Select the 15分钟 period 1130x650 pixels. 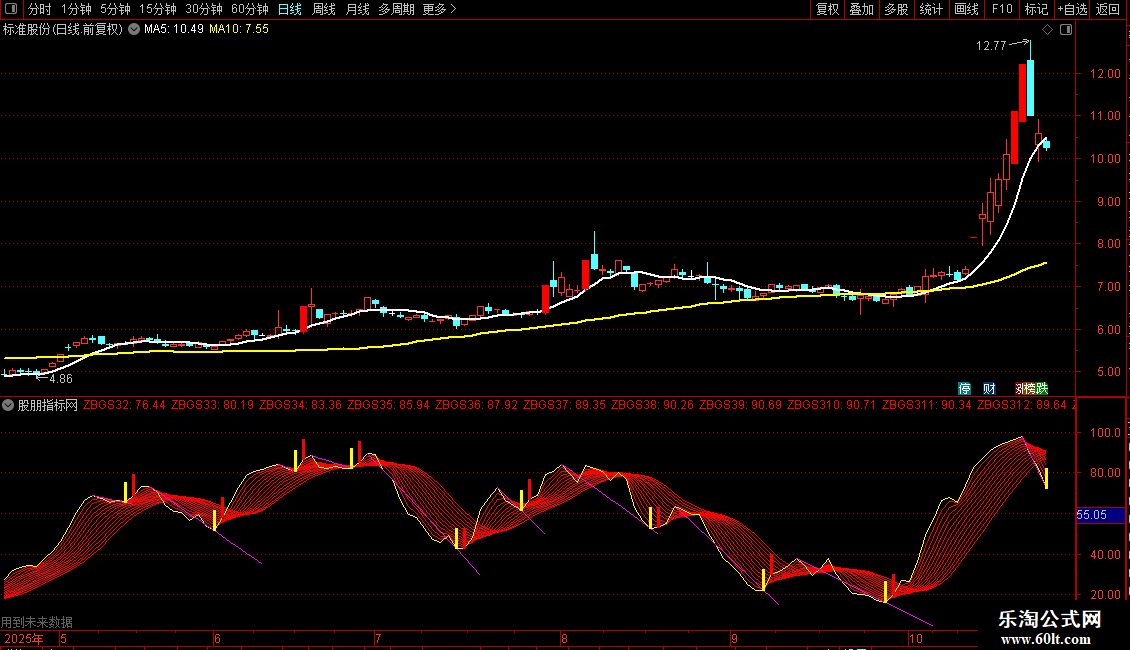(158, 9)
